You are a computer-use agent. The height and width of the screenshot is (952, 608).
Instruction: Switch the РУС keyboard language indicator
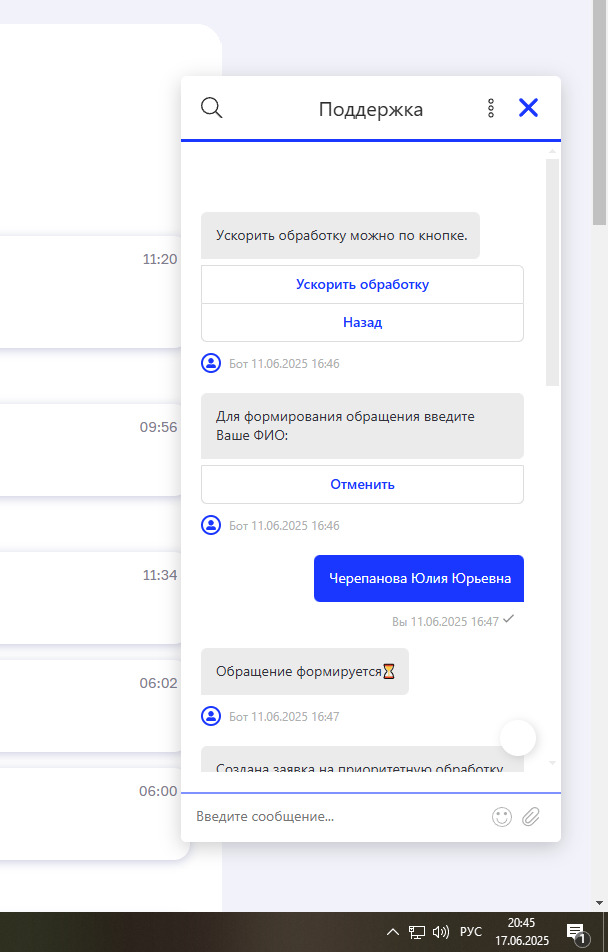coord(470,932)
